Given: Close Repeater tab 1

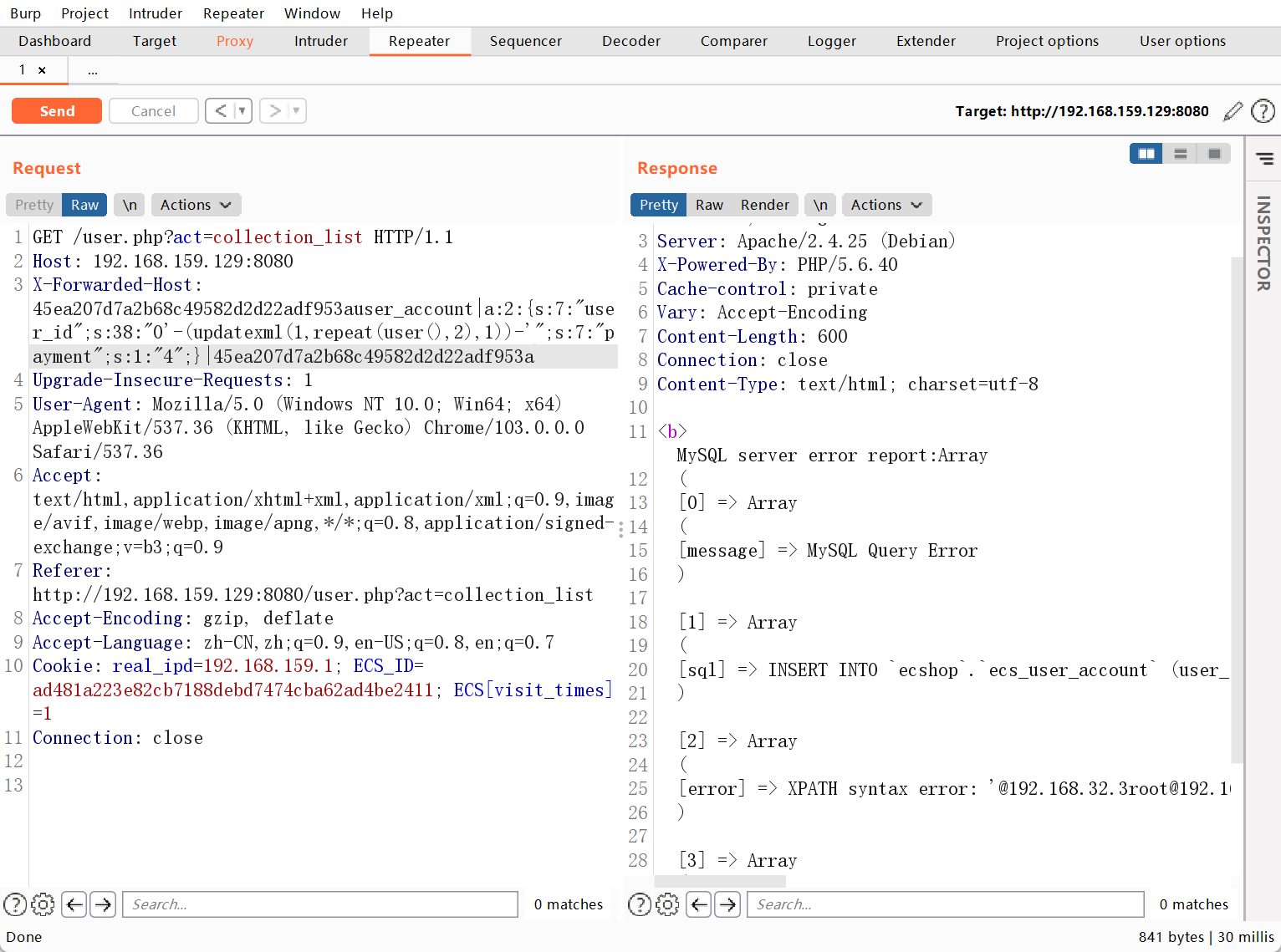Looking at the screenshot, I should point(42,70).
